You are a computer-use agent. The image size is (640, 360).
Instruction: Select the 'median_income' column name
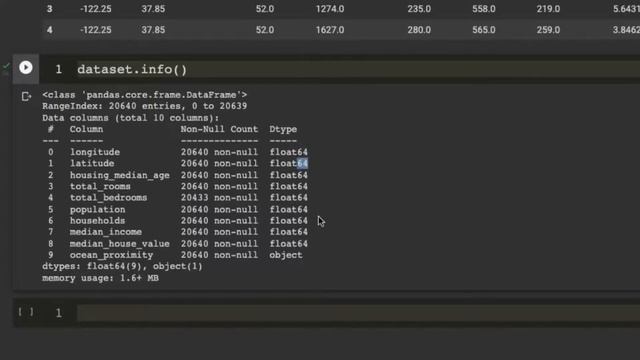(x=106, y=232)
